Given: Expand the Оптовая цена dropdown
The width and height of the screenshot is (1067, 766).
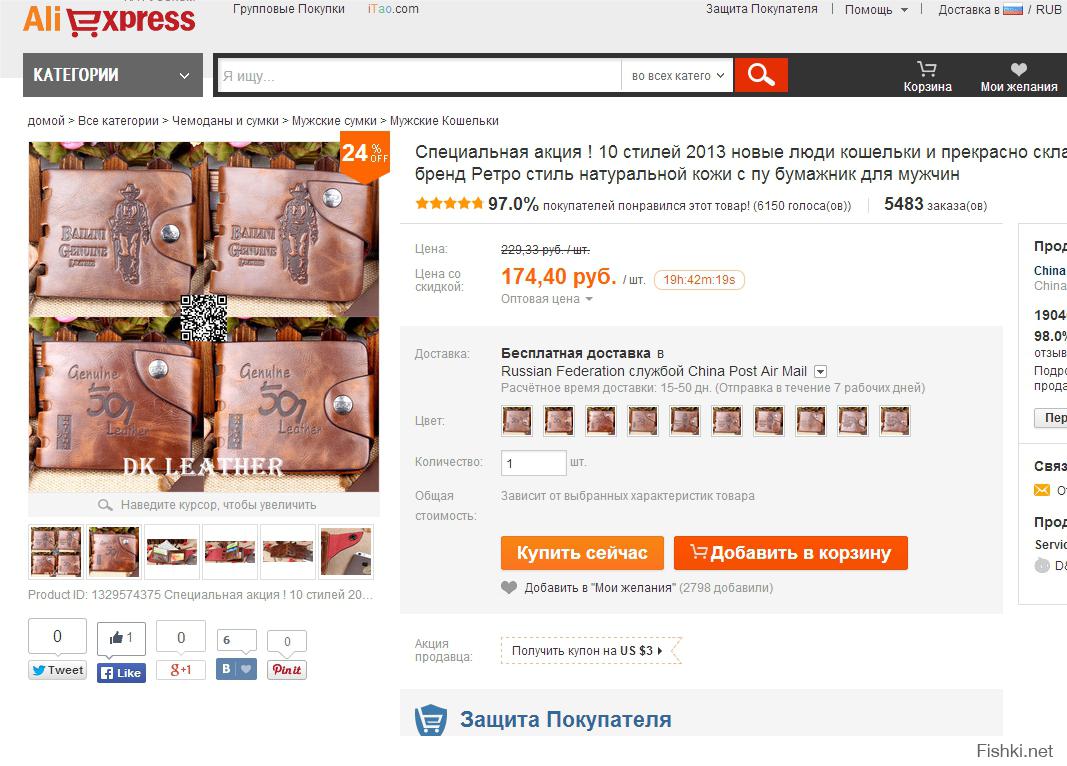Looking at the screenshot, I should click(546, 299).
